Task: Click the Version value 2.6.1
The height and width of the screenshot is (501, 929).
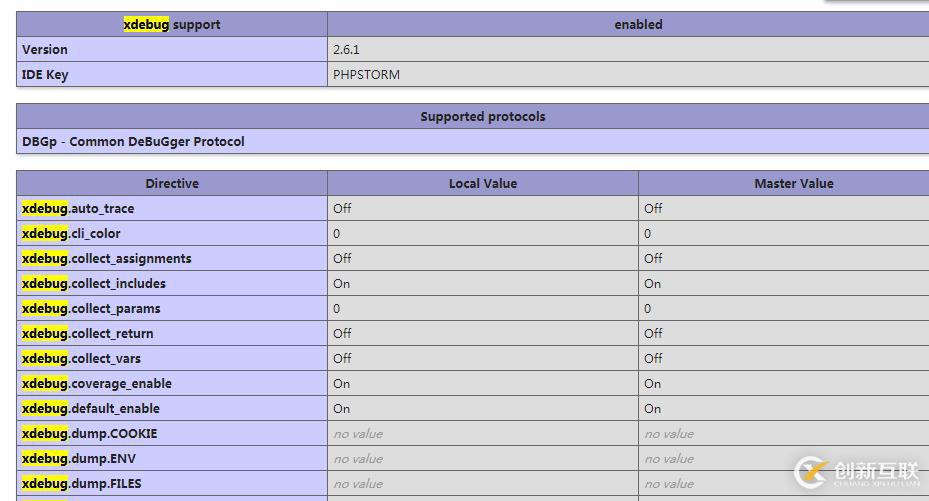Action: [x=346, y=49]
